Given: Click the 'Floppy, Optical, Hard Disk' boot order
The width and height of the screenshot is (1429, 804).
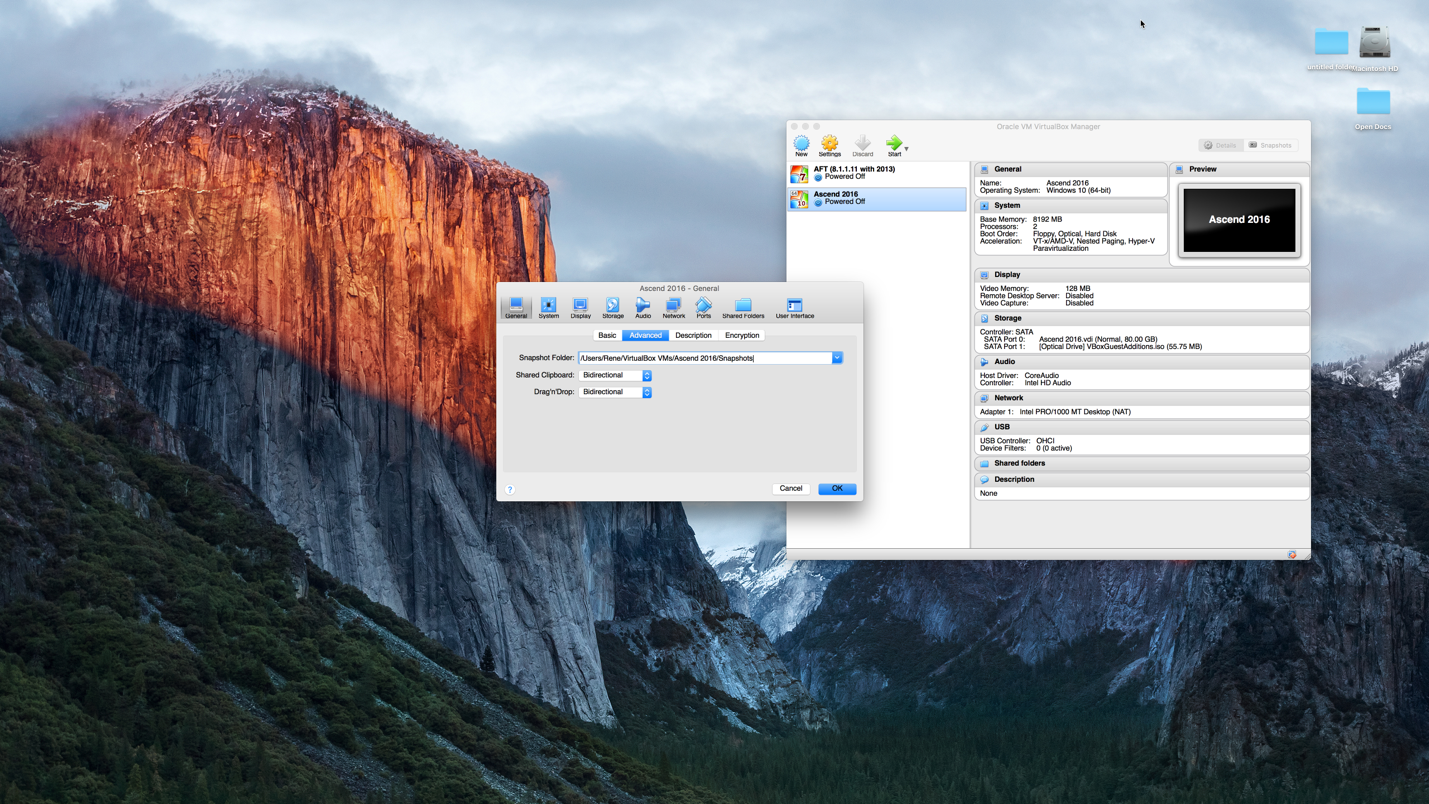Looking at the screenshot, I should 1075,234.
